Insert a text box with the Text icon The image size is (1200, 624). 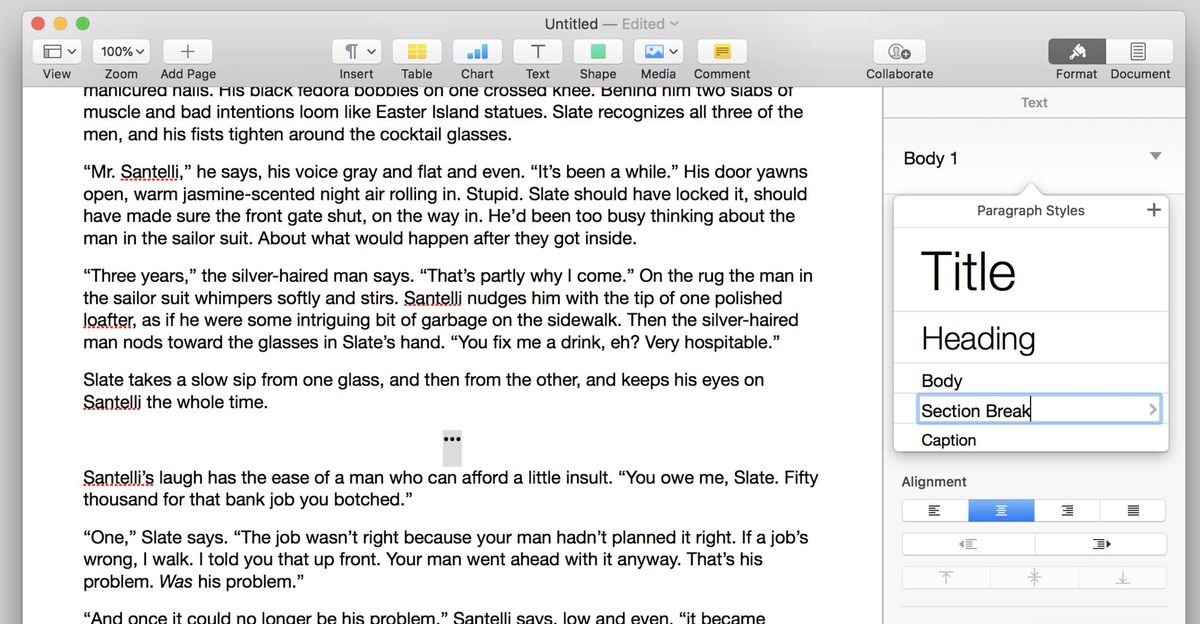pyautogui.click(x=537, y=52)
